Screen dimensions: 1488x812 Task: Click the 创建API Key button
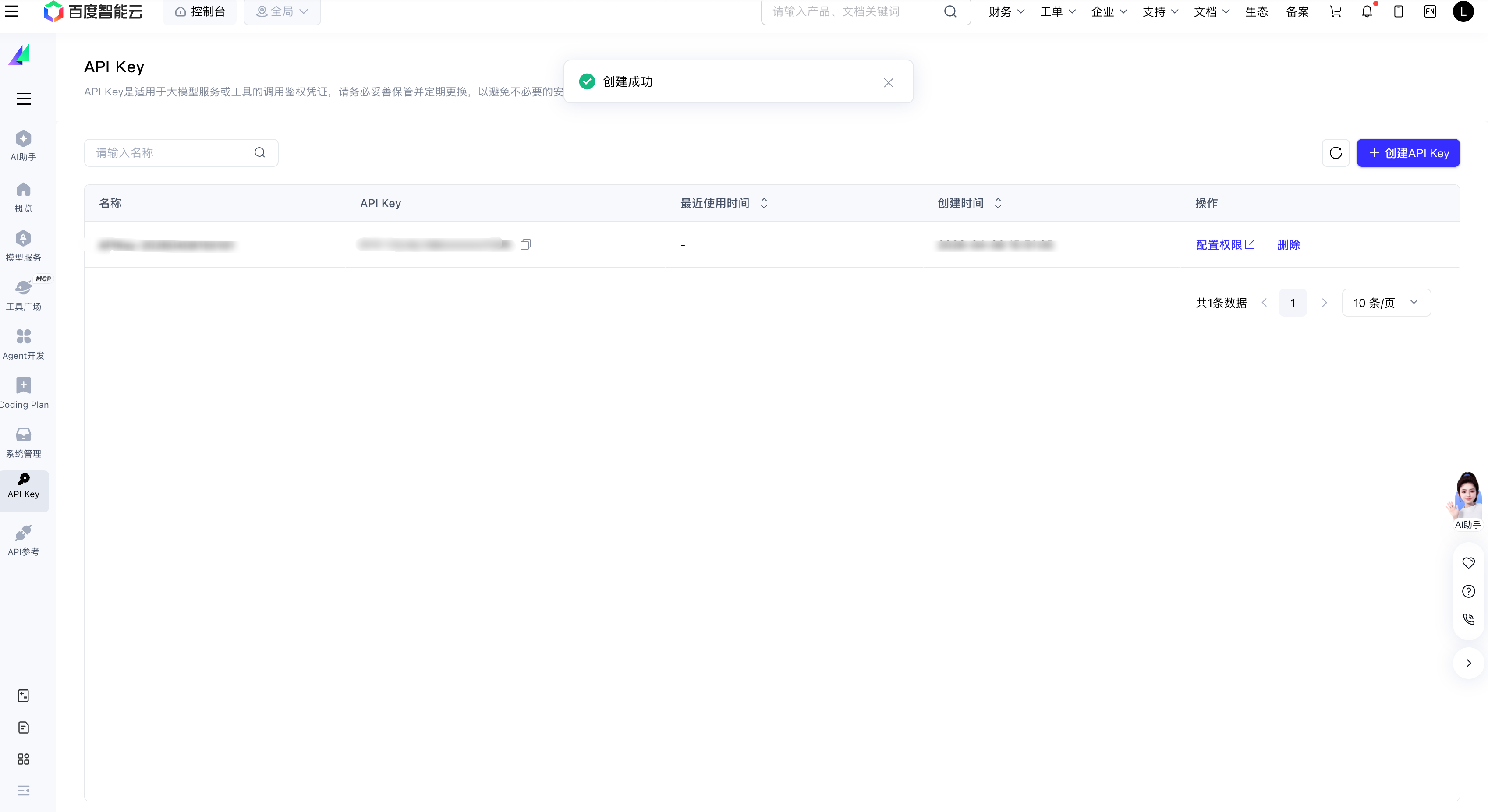pyautogui.click(x=1408, y=152)
